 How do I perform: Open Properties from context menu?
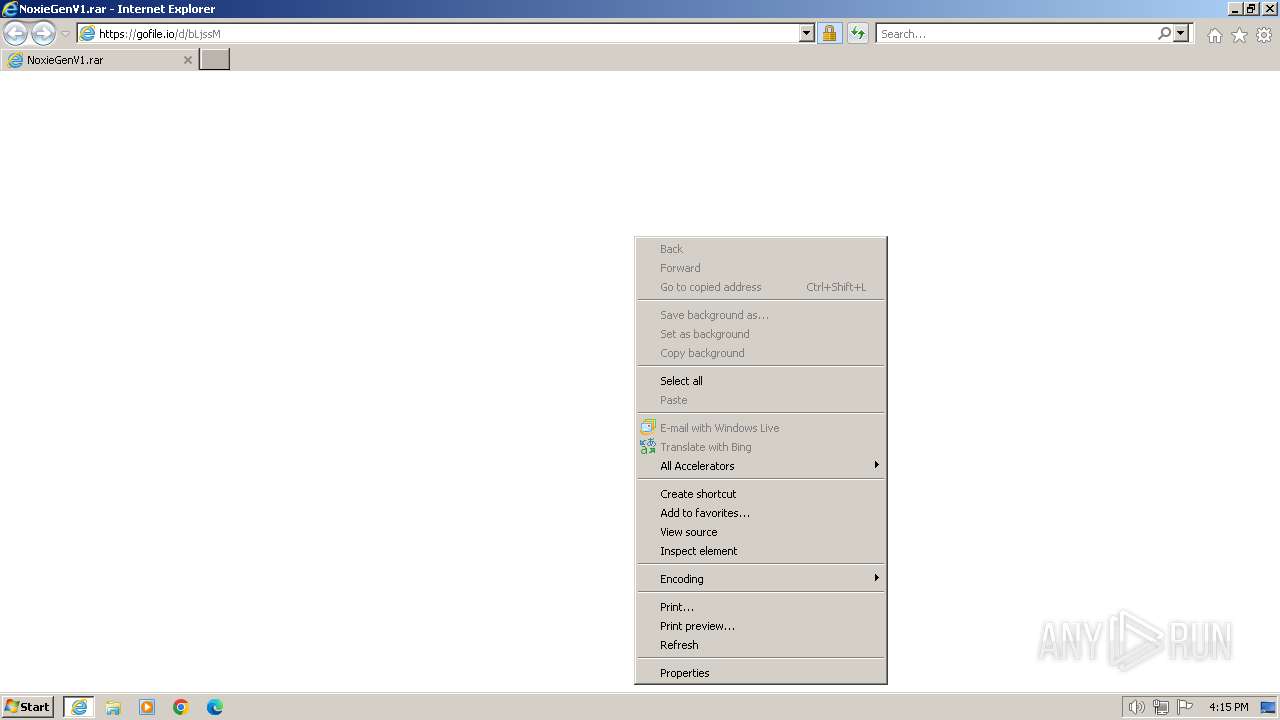pyautogui.click(x=761, y=673)
